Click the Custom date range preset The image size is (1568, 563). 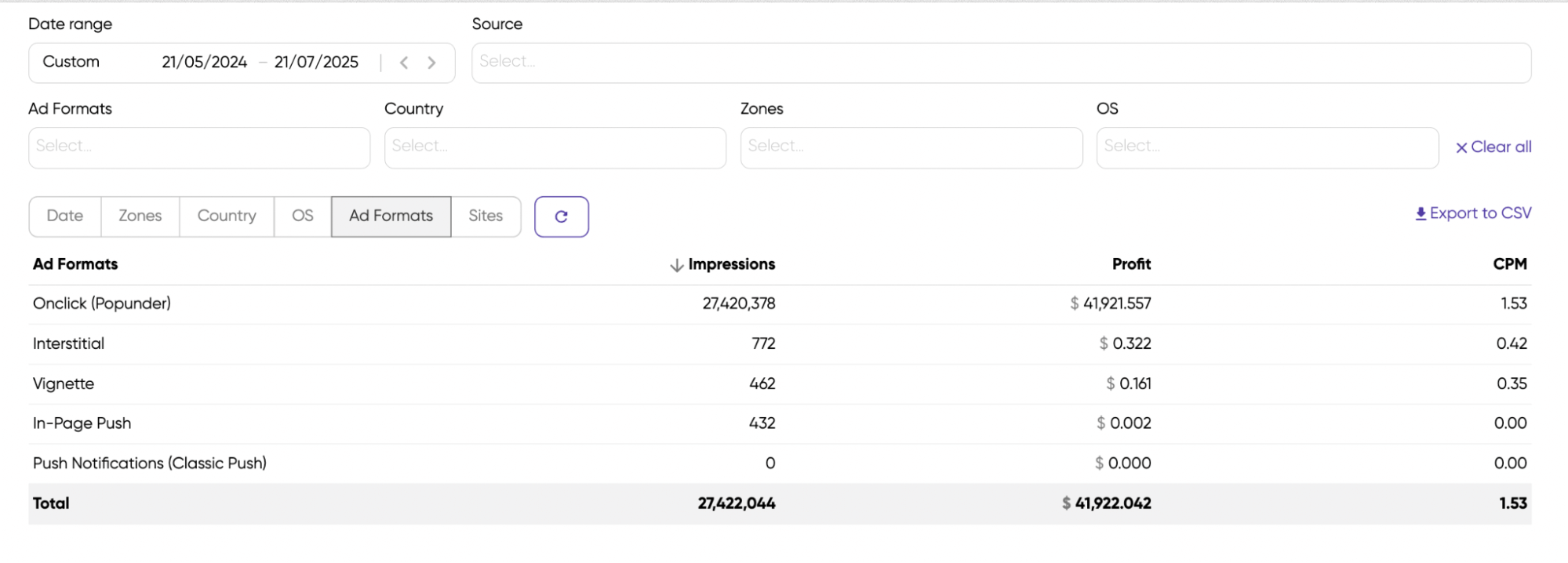tap(71, 62)
